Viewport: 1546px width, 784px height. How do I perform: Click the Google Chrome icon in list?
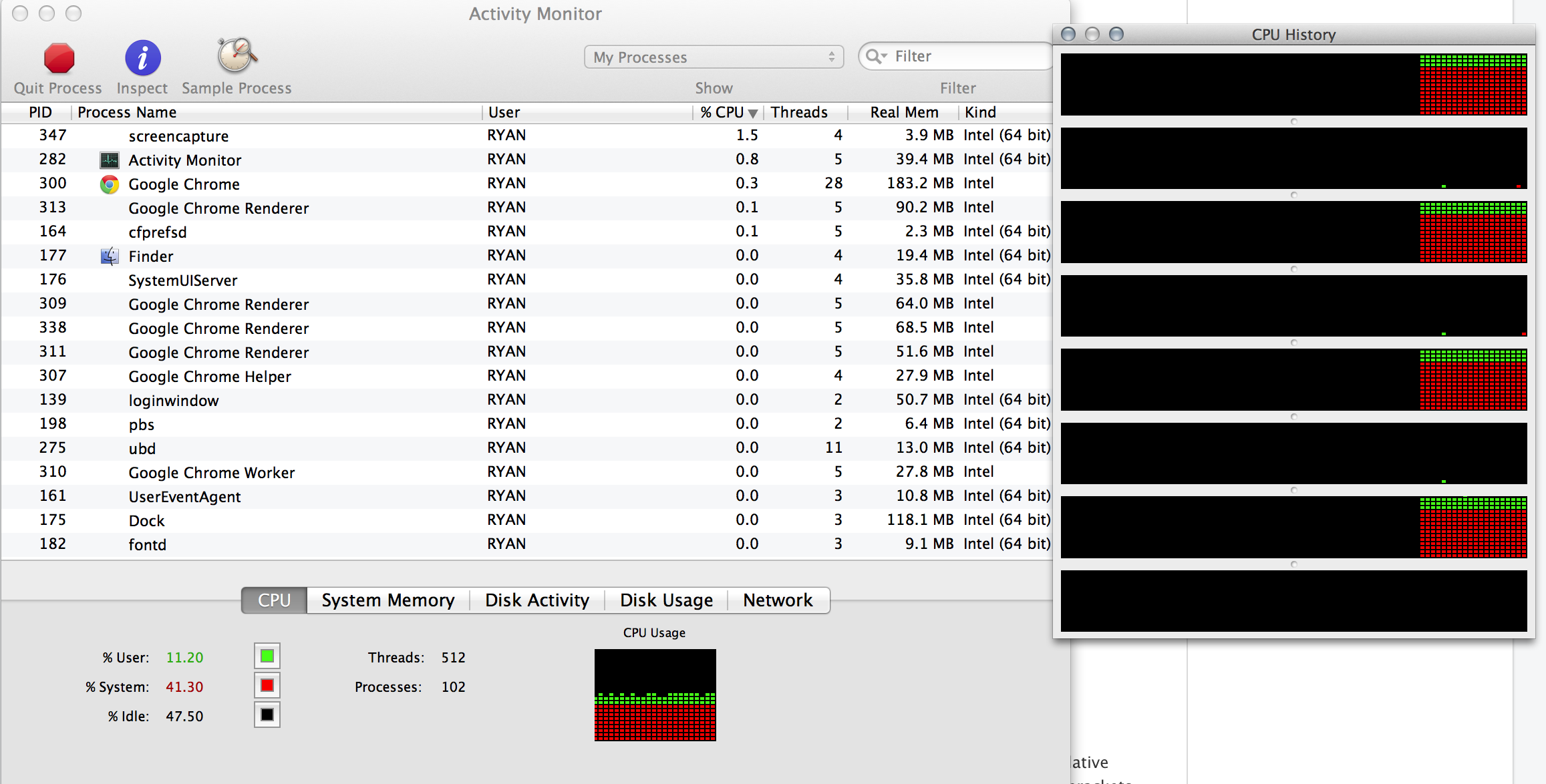click(x=109, y=184)
